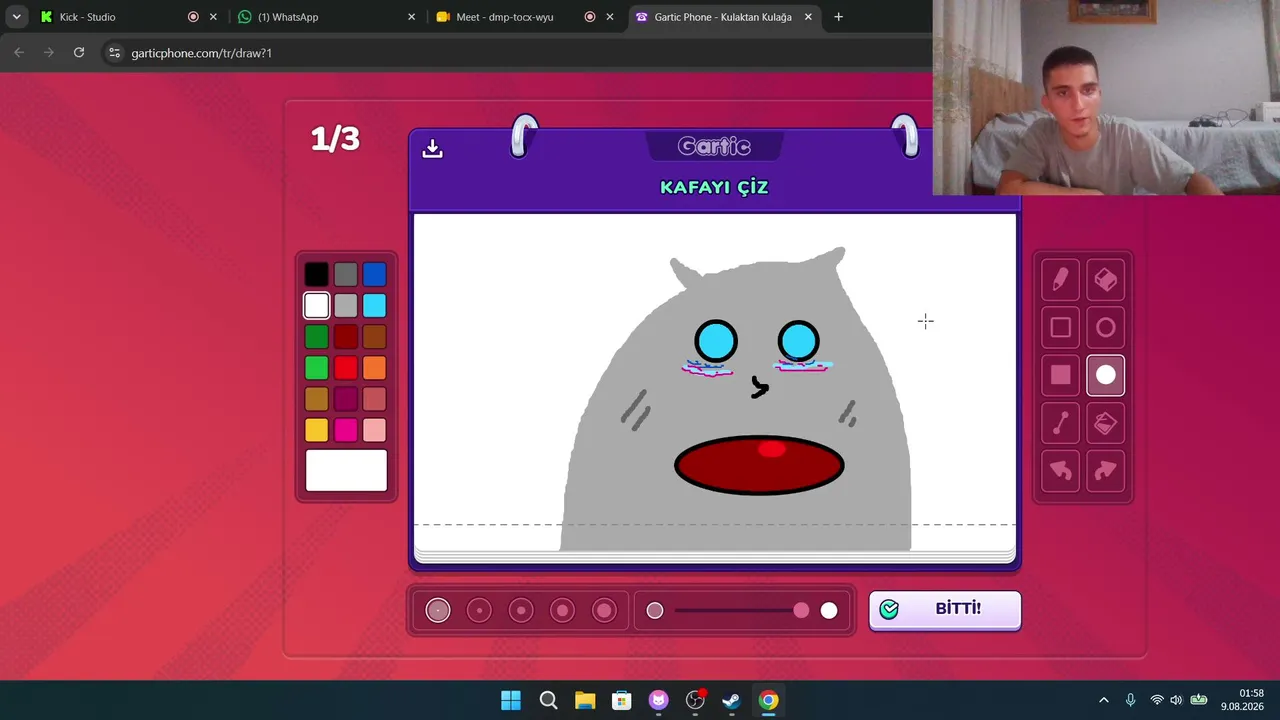Image resolution: width=1280 pixels, height=720 pixels.
Task: Download the drawing with the download icon
Action: click(x=432, y=148)
